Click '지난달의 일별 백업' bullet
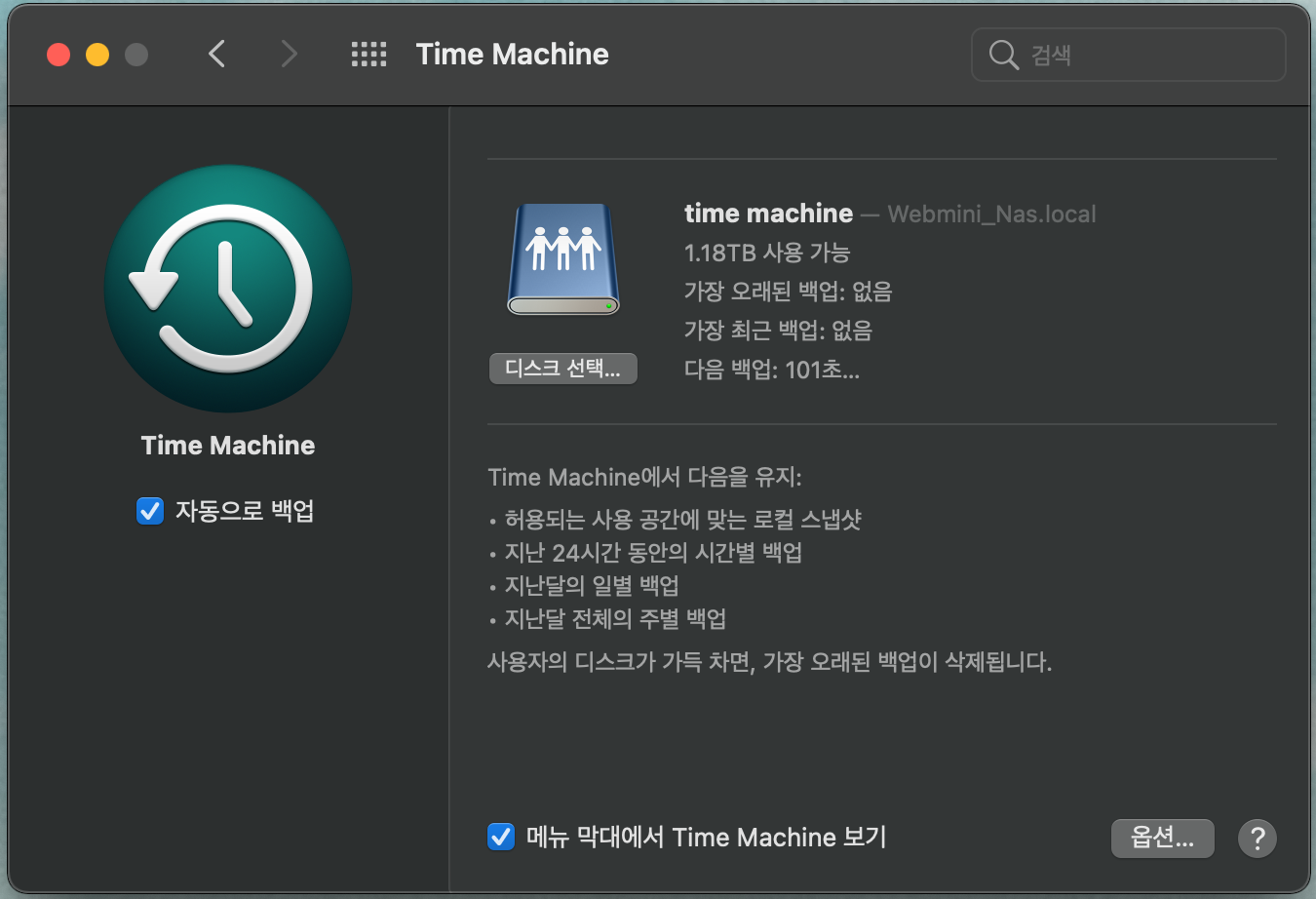 point(592,586)
